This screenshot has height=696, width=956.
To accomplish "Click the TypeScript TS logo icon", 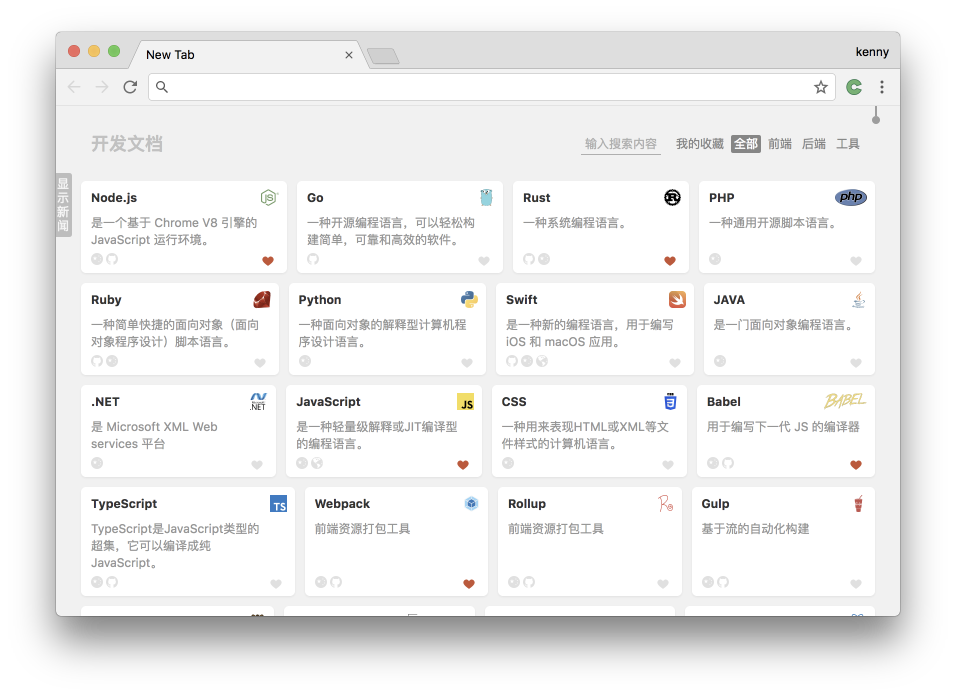I will (279, 504).
